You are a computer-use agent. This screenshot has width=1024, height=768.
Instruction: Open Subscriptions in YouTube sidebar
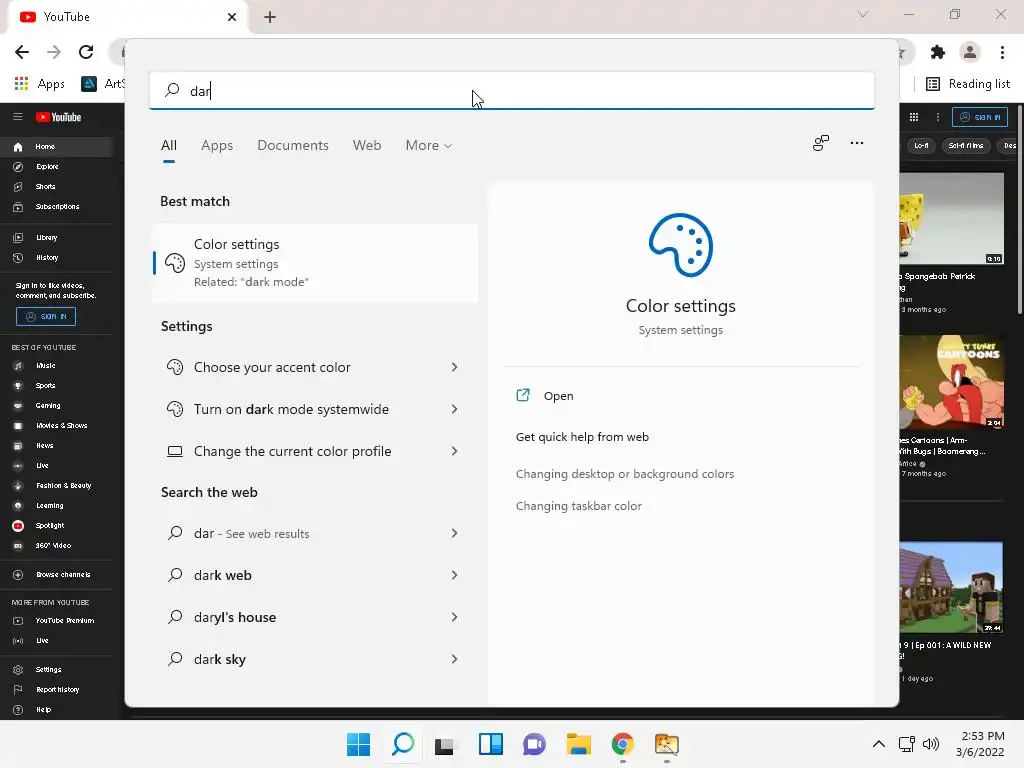56,206
